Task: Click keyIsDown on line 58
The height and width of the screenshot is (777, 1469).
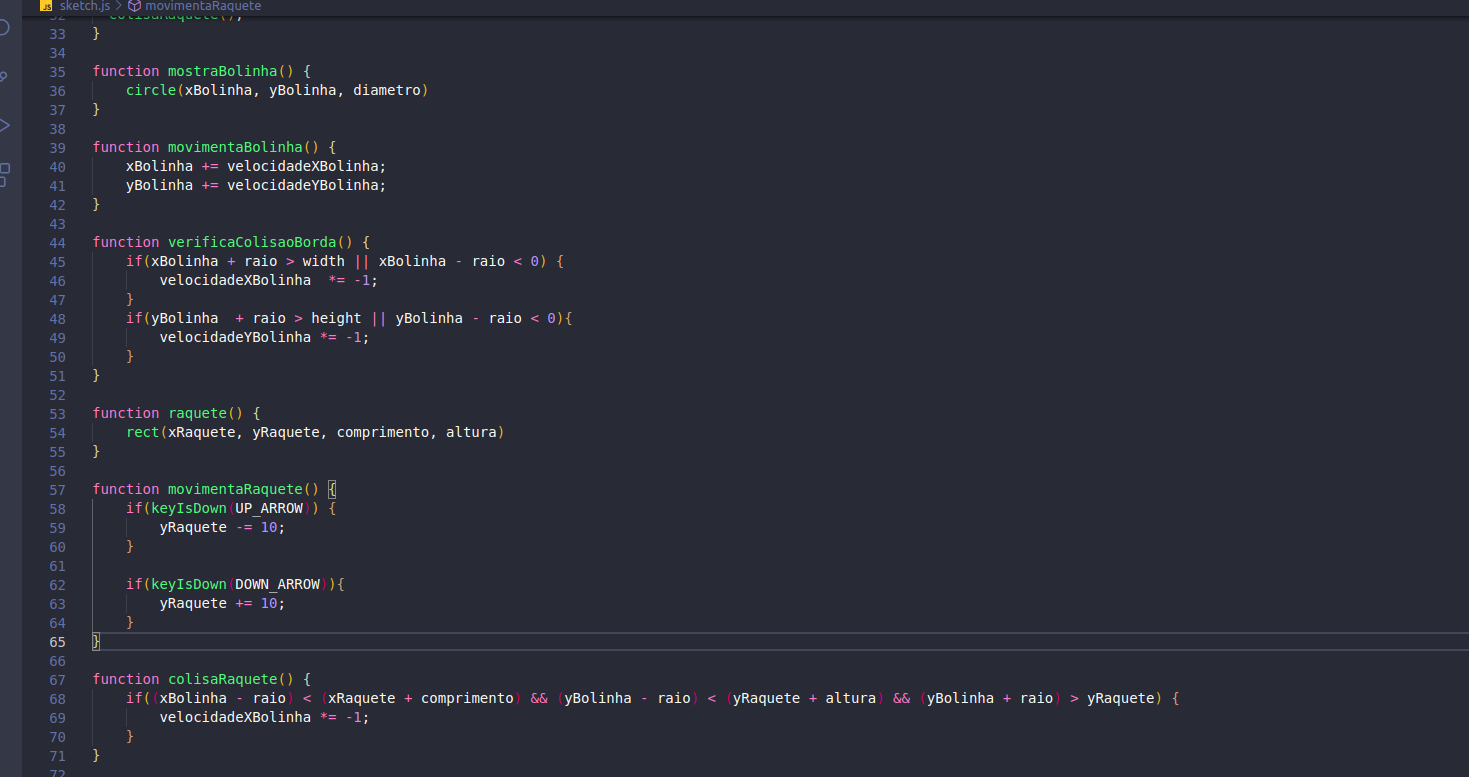Action: click(x=189, y=508)
